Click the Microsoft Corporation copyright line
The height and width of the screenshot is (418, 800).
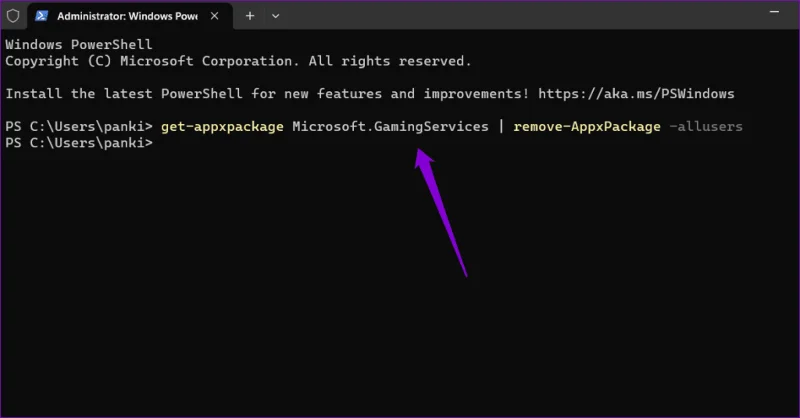238,61
